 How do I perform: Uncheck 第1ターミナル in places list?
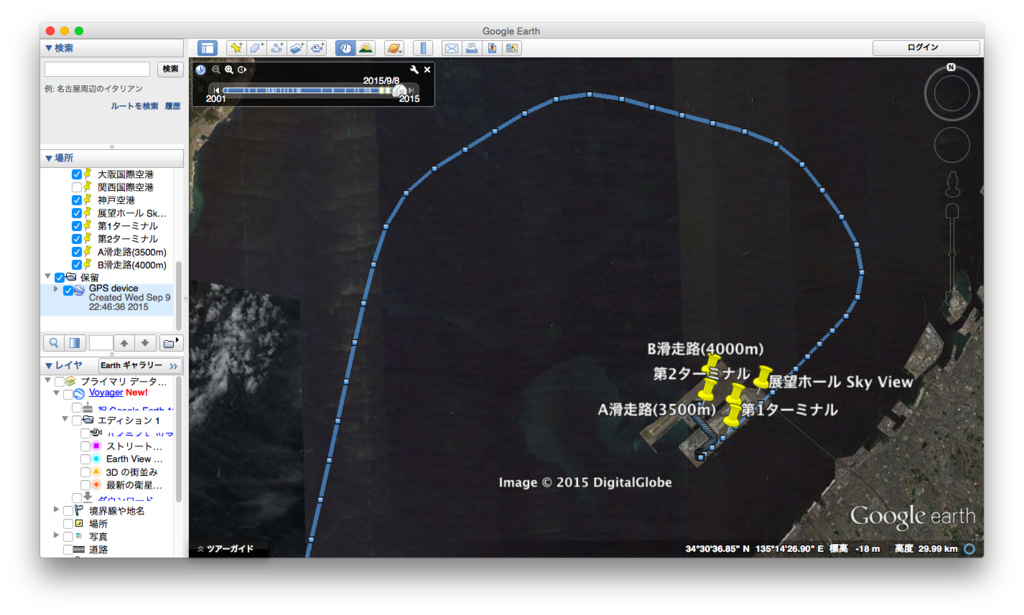click(x=76, y=226)
